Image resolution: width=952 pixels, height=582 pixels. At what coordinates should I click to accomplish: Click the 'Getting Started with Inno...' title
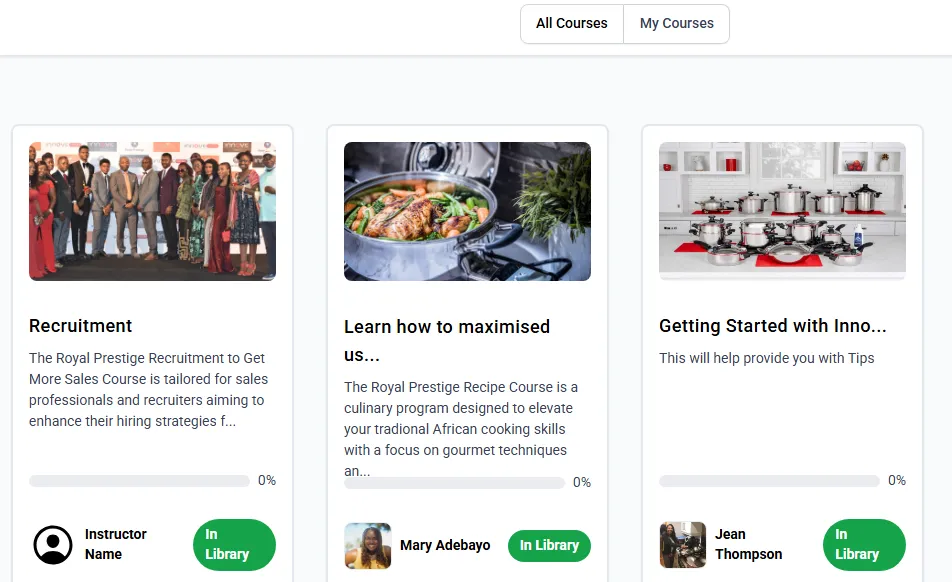[x=772, y=326]
